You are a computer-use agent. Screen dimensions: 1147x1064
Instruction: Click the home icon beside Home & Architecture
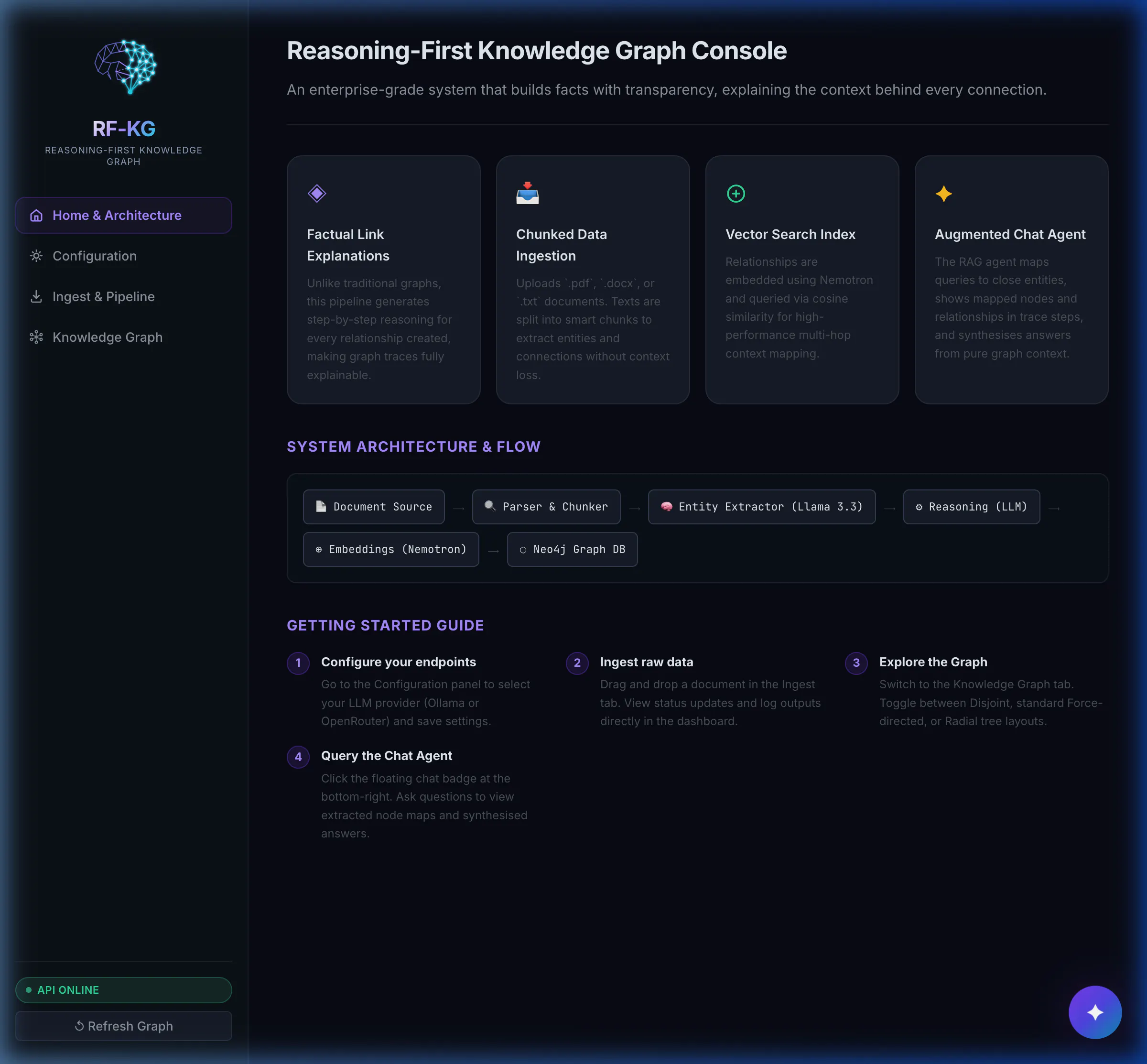click(x=36, y=215)
